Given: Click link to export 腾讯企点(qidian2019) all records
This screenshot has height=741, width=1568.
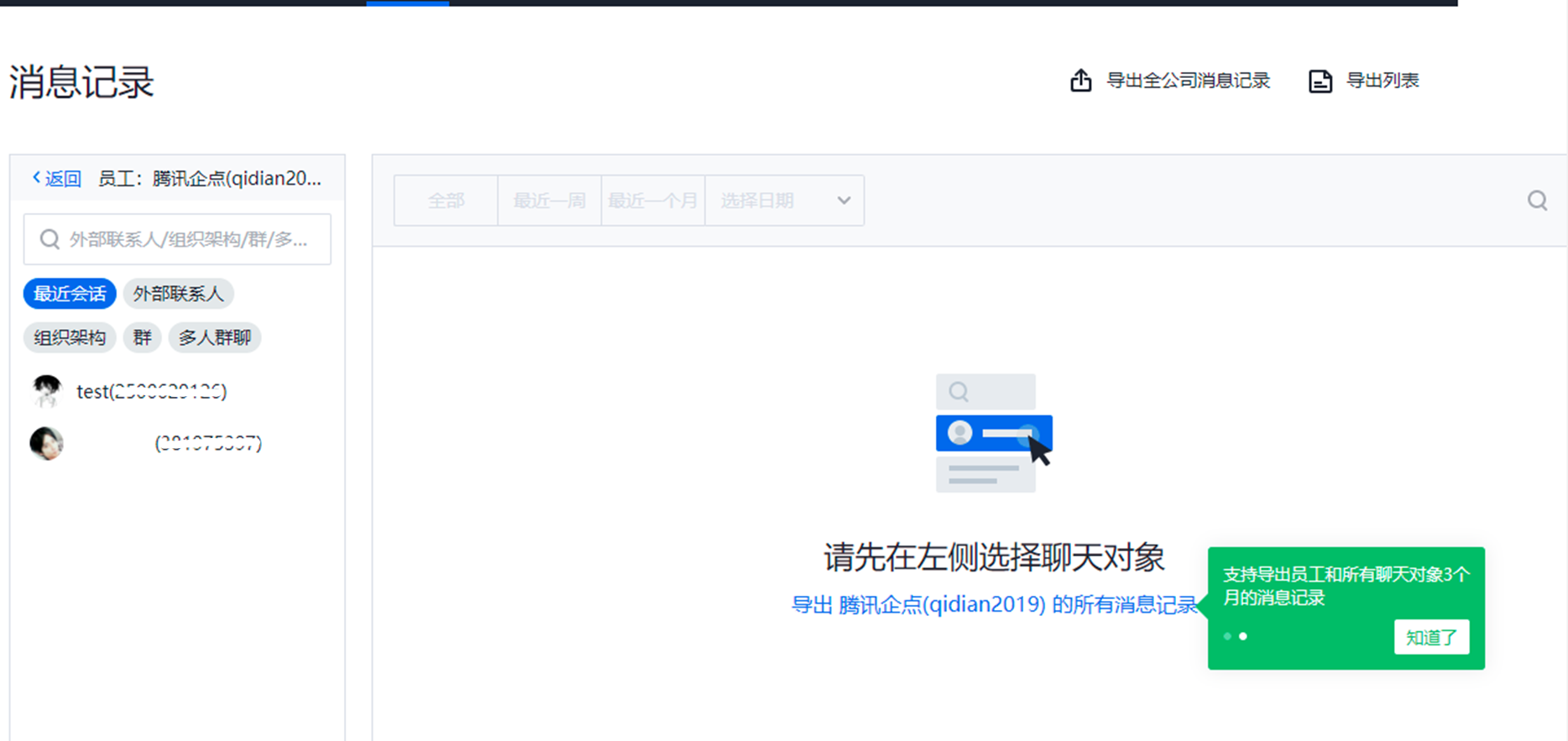Looking at the screenshot, I should 995,604.
